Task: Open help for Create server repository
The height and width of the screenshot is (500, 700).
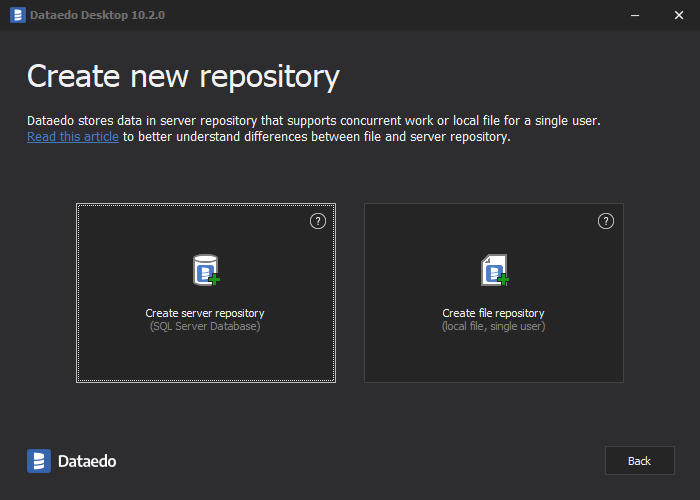Action: coord(318,221)
